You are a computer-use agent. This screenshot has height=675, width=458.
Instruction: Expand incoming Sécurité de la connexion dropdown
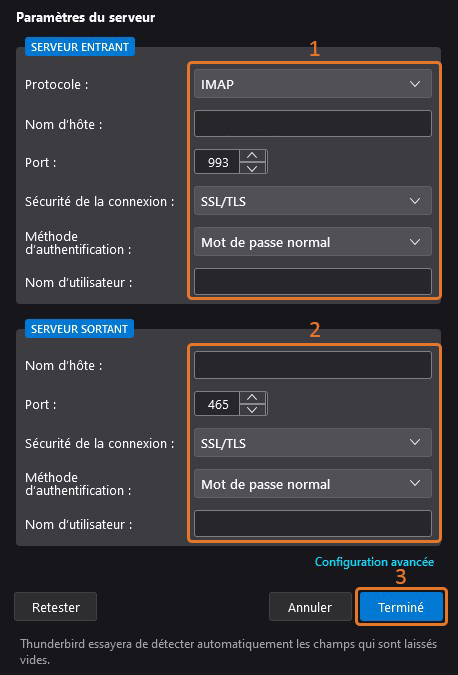click(313, 201)
